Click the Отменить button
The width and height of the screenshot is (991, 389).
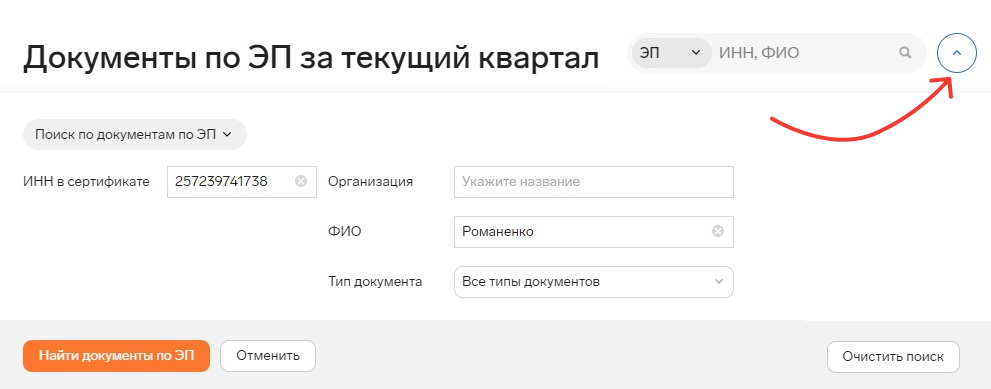tap(268, 356)
